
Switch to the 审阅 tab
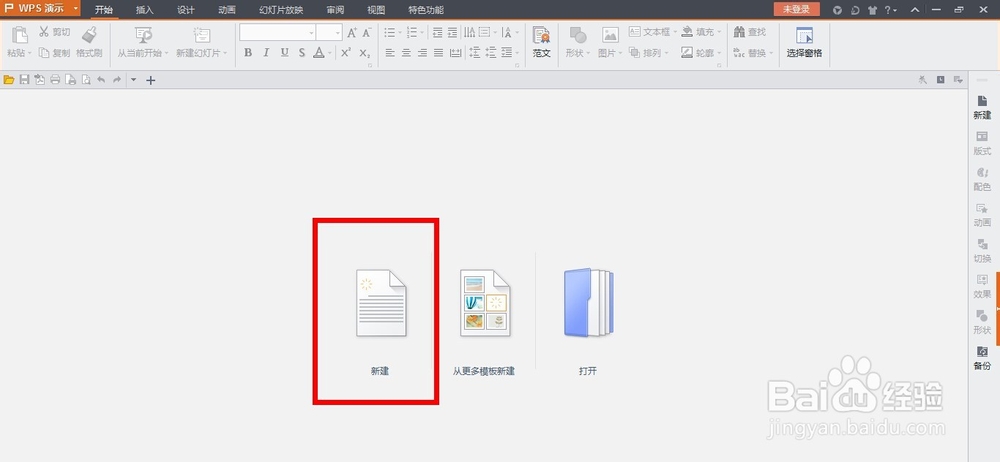click(335, 10)
